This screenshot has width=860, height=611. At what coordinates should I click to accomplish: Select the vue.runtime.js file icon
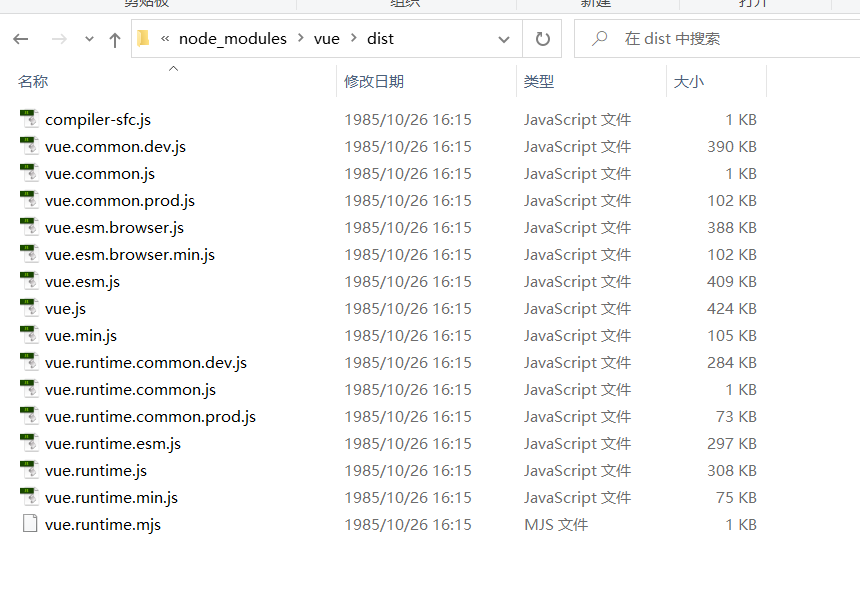[29, 470]
